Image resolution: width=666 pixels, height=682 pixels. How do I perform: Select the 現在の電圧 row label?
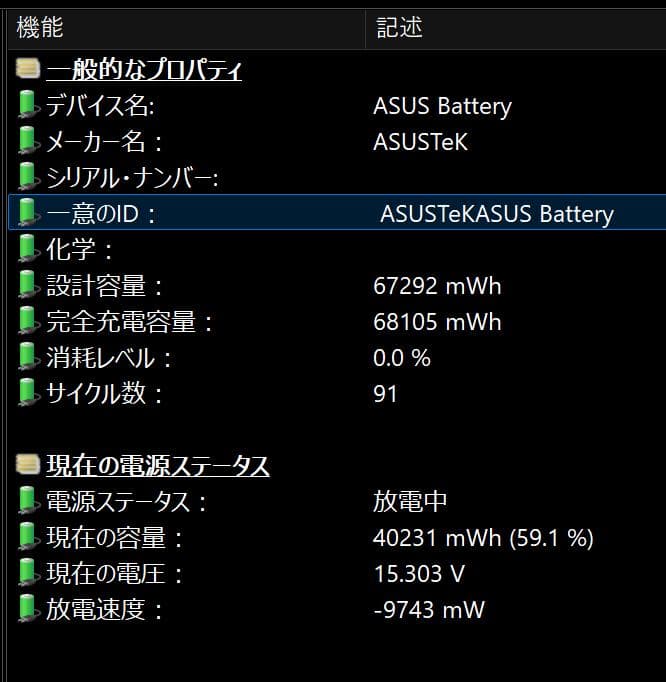click(x=114, y=574)
